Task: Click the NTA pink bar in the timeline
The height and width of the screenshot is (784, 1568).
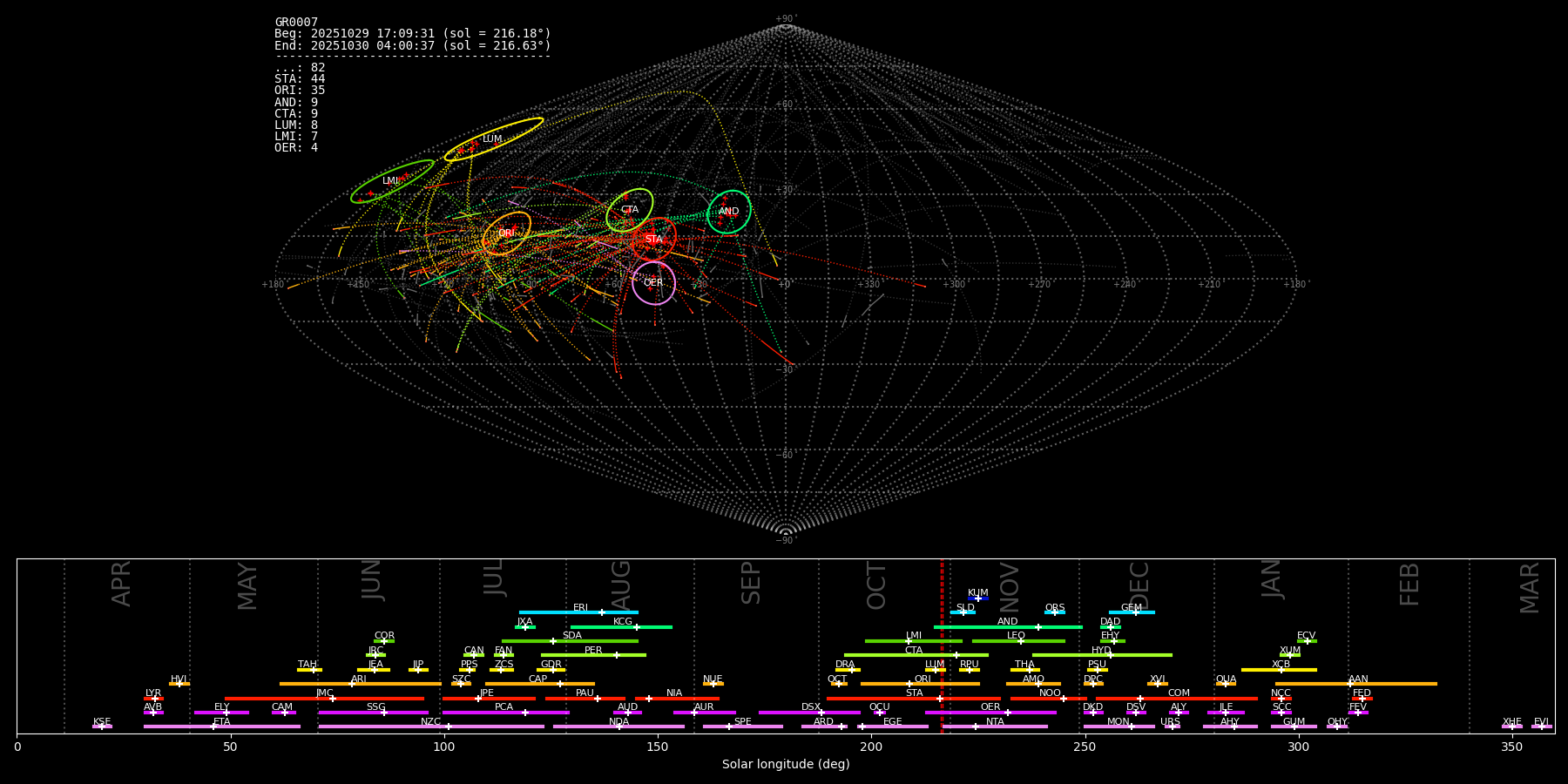Action: pyautogui.click(x=995, y=727)
